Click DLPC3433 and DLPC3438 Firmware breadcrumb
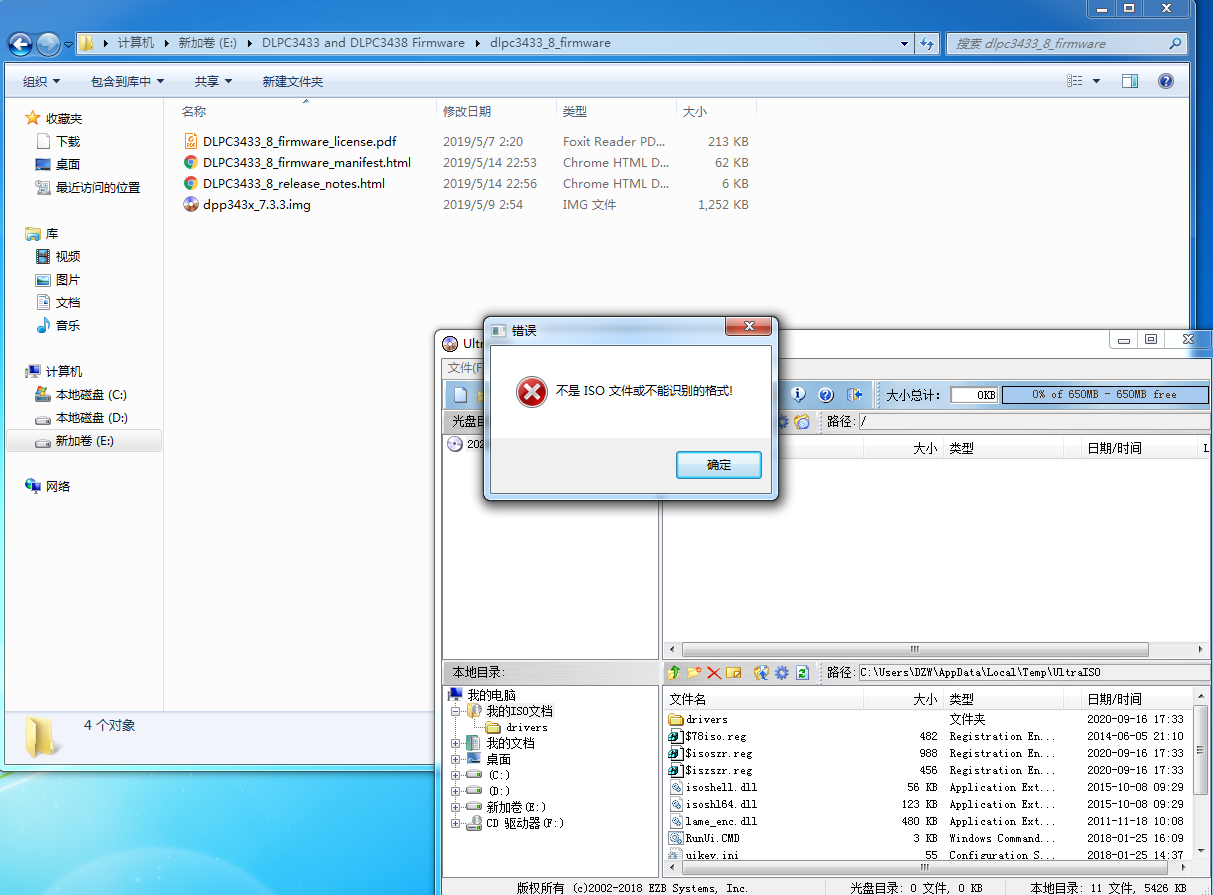Image resolution: width=1213 pixels, height=895 pixels. pyautogui.click(x=363, y=43)
